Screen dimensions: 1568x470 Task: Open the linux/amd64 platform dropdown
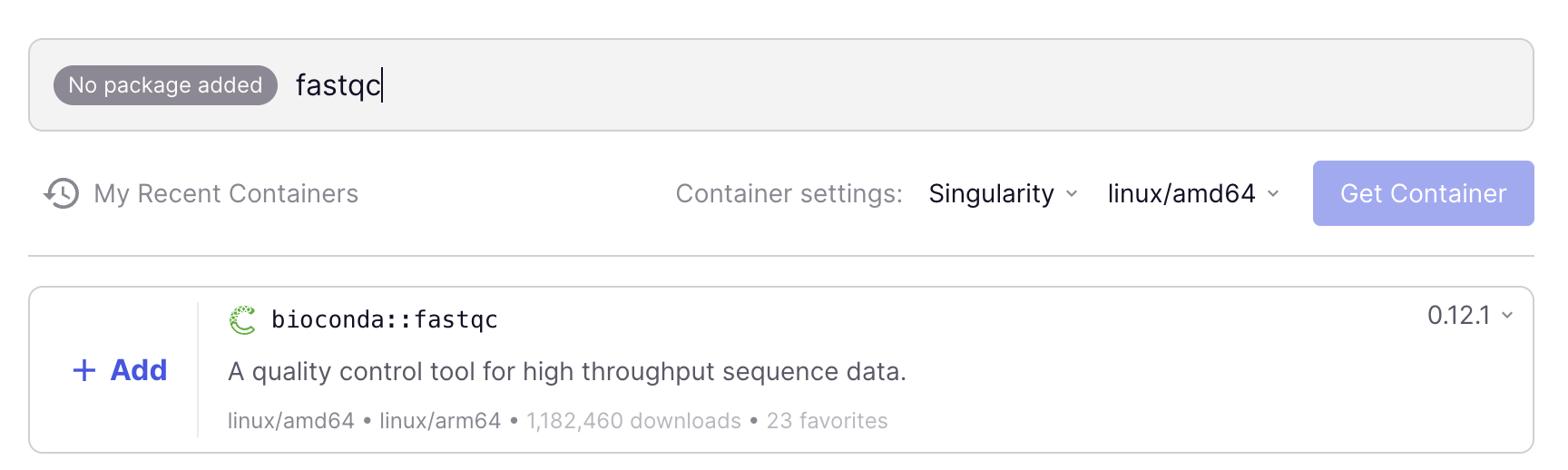coord(1192,193)
